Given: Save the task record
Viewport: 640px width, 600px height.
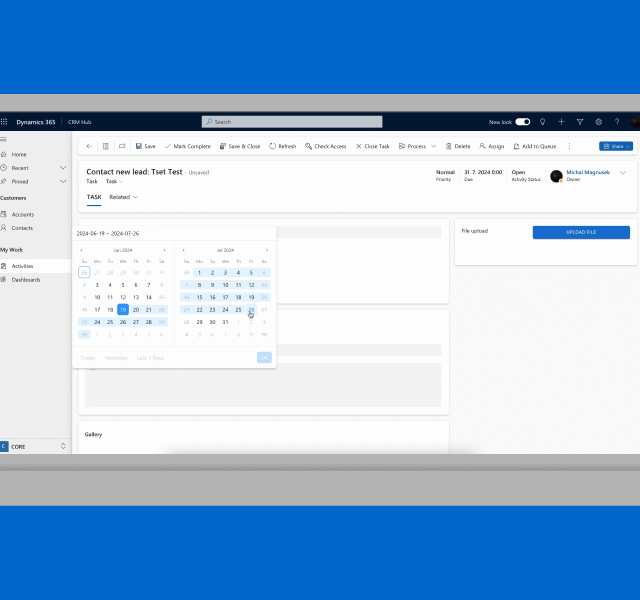Looking at the screenshot, I should pyautogui.click(x=146, y=146).
